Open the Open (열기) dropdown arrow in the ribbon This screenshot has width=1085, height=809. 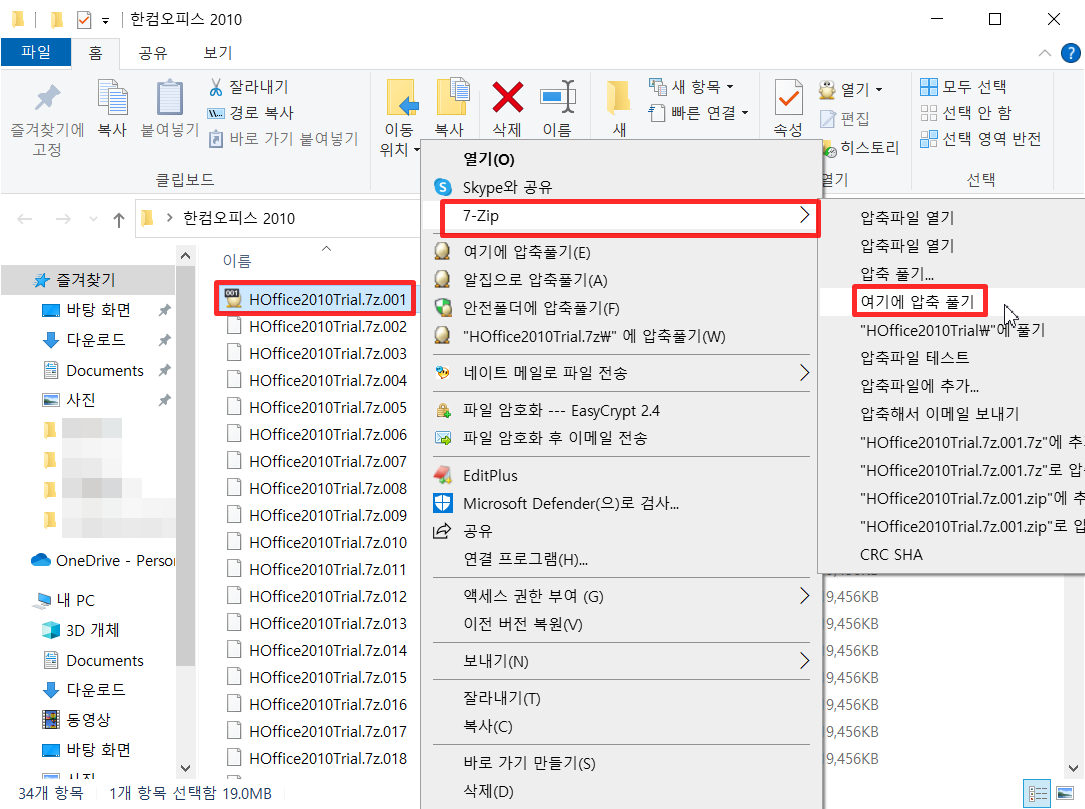point(879,89)
